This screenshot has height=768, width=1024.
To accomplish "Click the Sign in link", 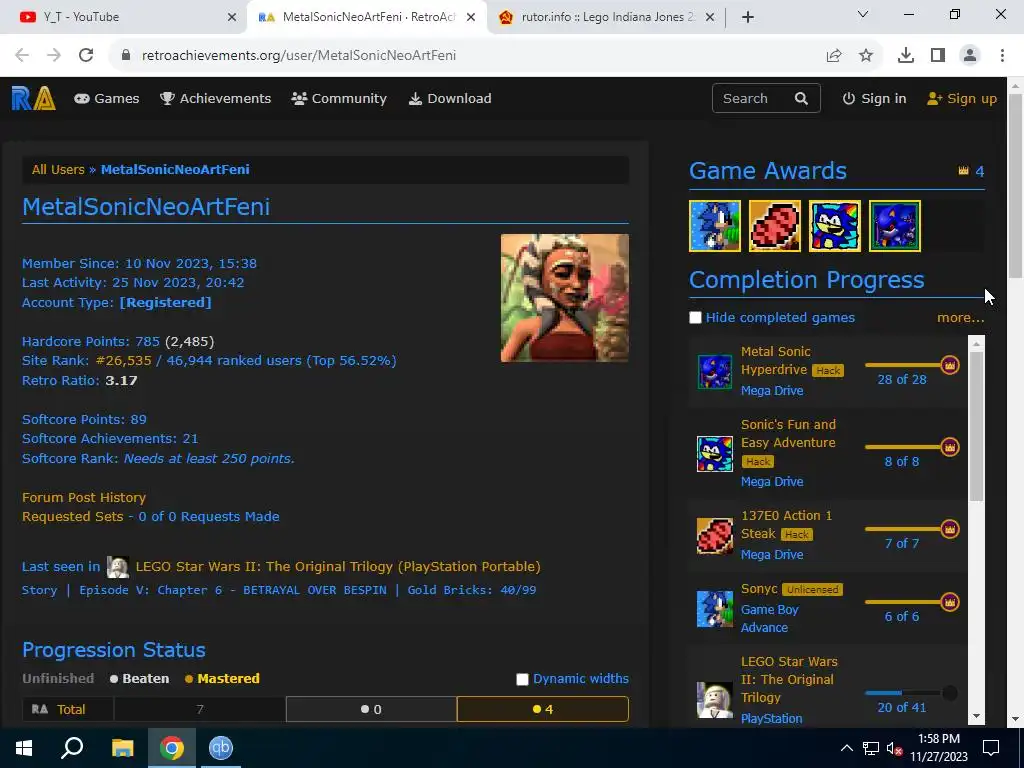I will click(874, 99).
